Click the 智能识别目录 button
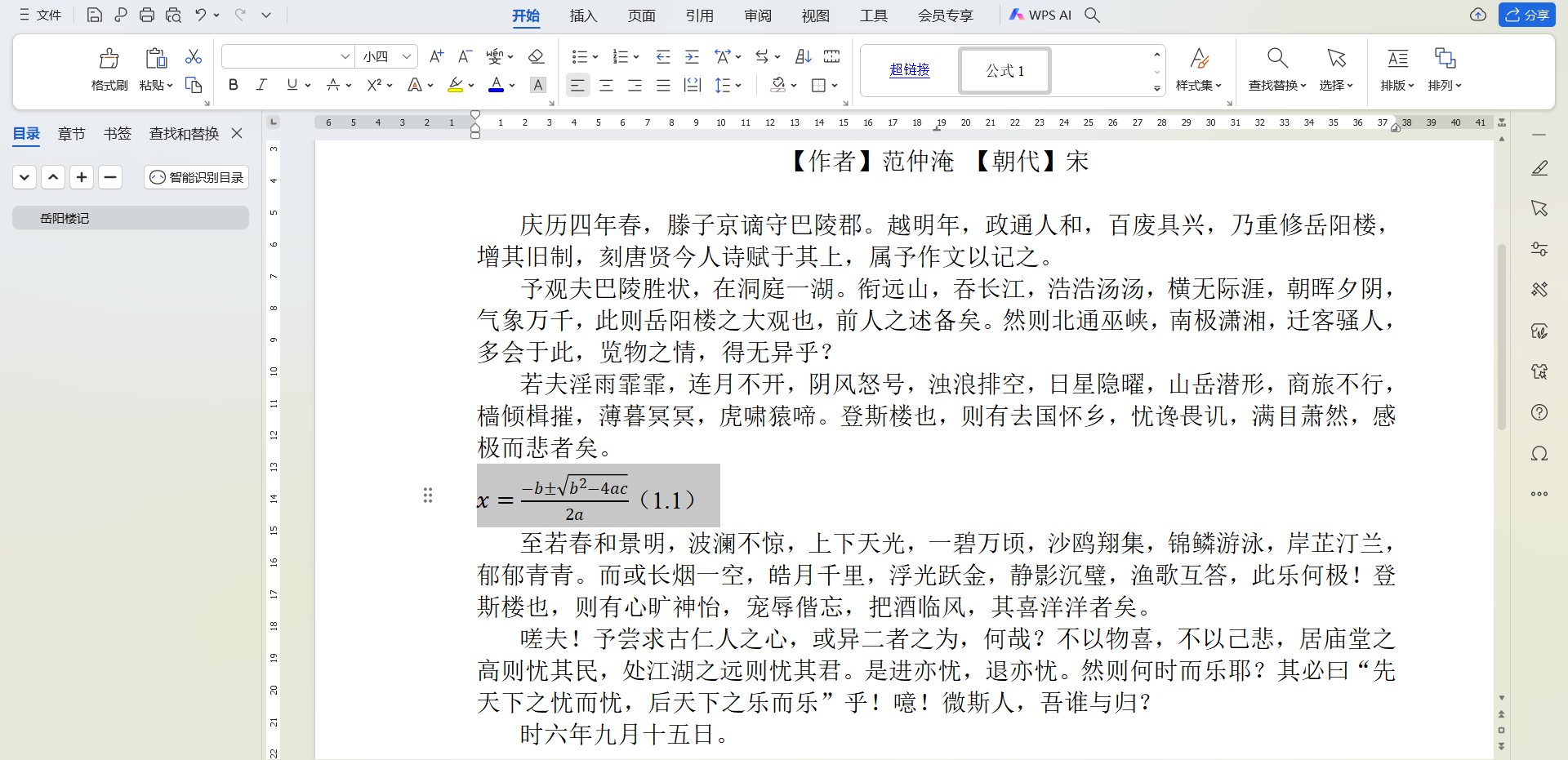The width and height of the screenshot is (1568, 760). 197,177
